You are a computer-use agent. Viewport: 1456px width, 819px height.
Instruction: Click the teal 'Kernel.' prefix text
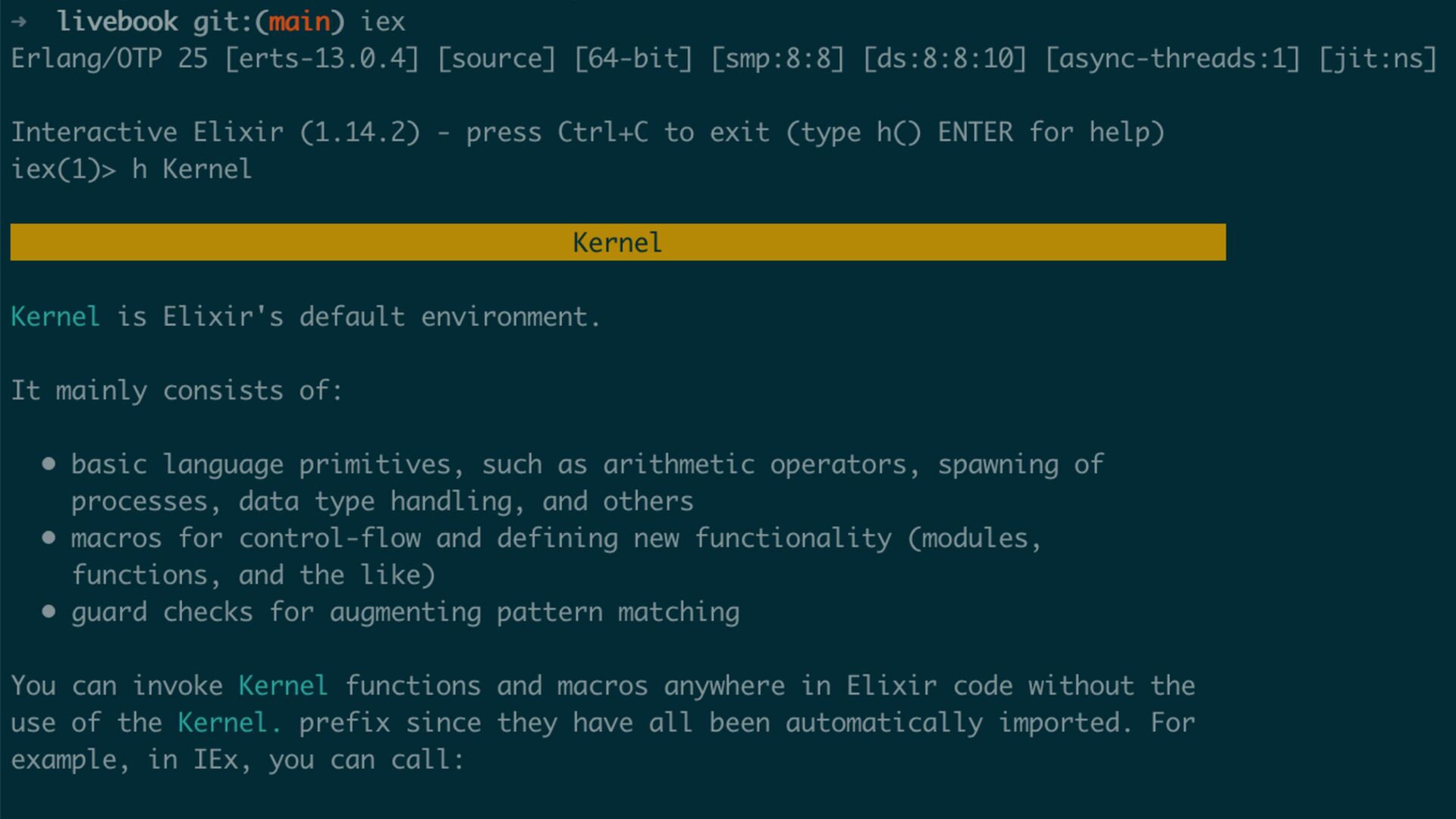229,723
